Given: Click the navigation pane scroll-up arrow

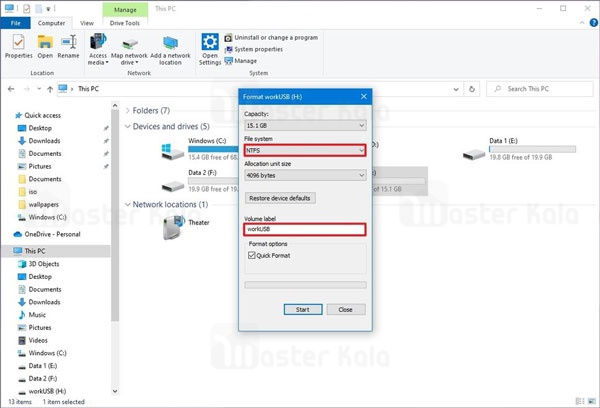Looking at the screenshot, I should pyautogui.click(x=115, y=105).
